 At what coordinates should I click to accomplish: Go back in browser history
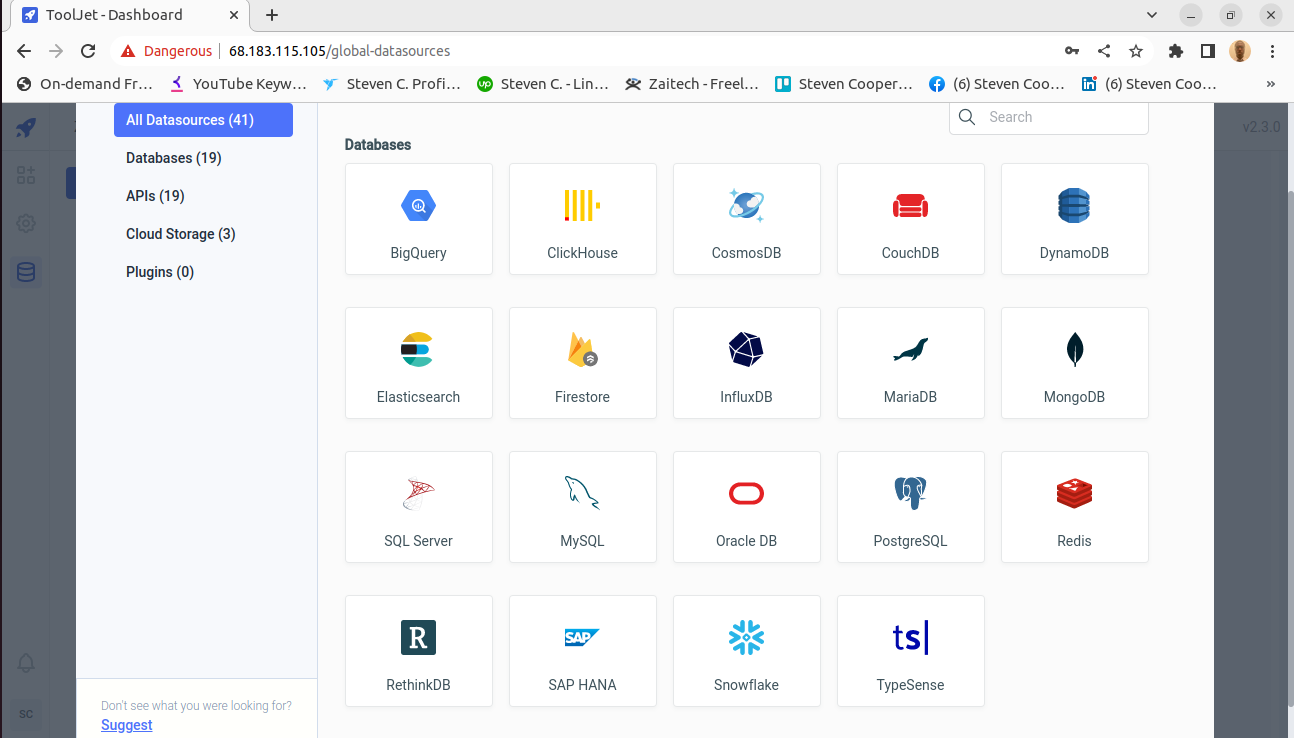pos(24,51)
